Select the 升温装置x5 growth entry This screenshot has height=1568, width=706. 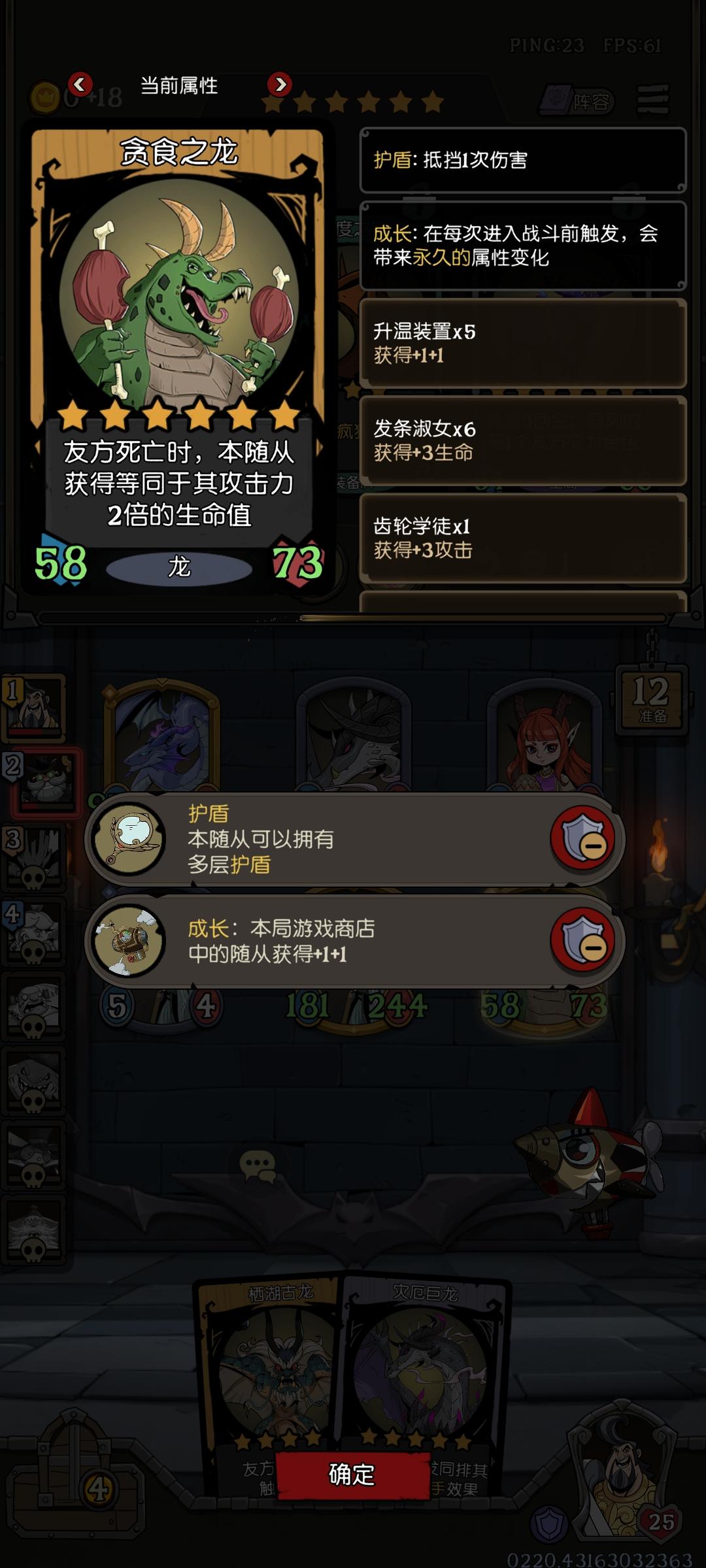click(523, 343)
